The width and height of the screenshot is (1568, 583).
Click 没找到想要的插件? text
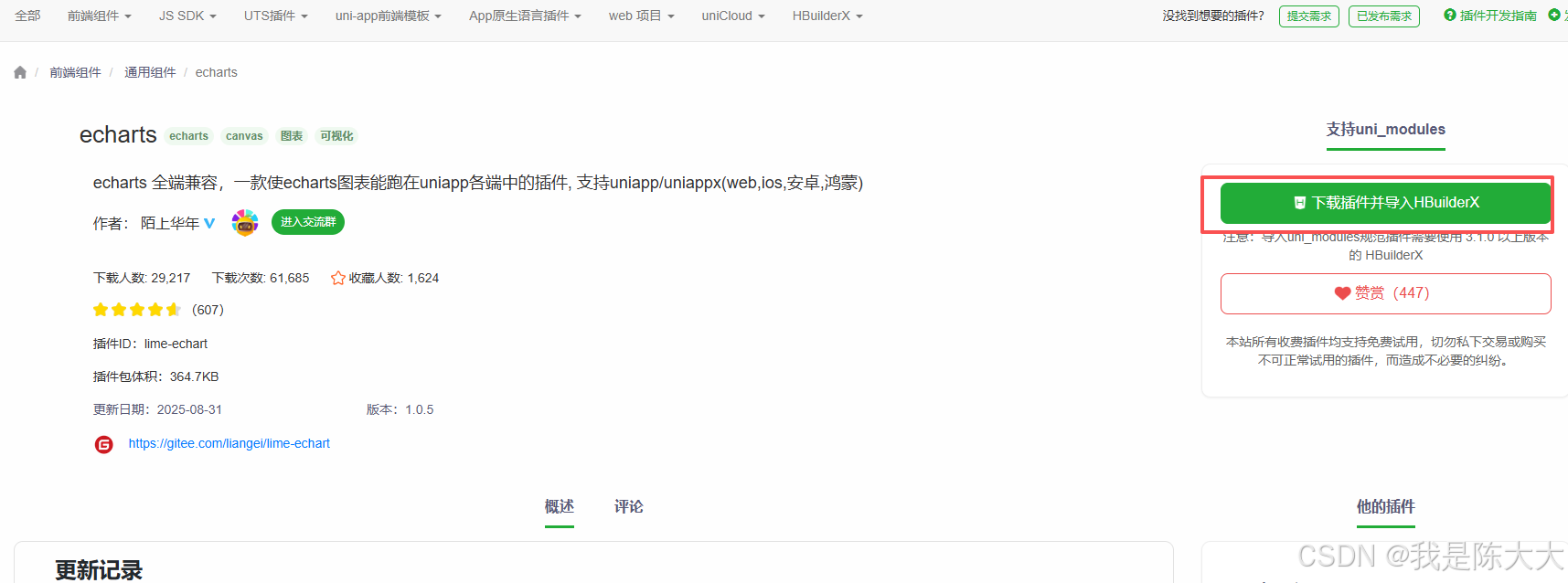[1213, 16]
